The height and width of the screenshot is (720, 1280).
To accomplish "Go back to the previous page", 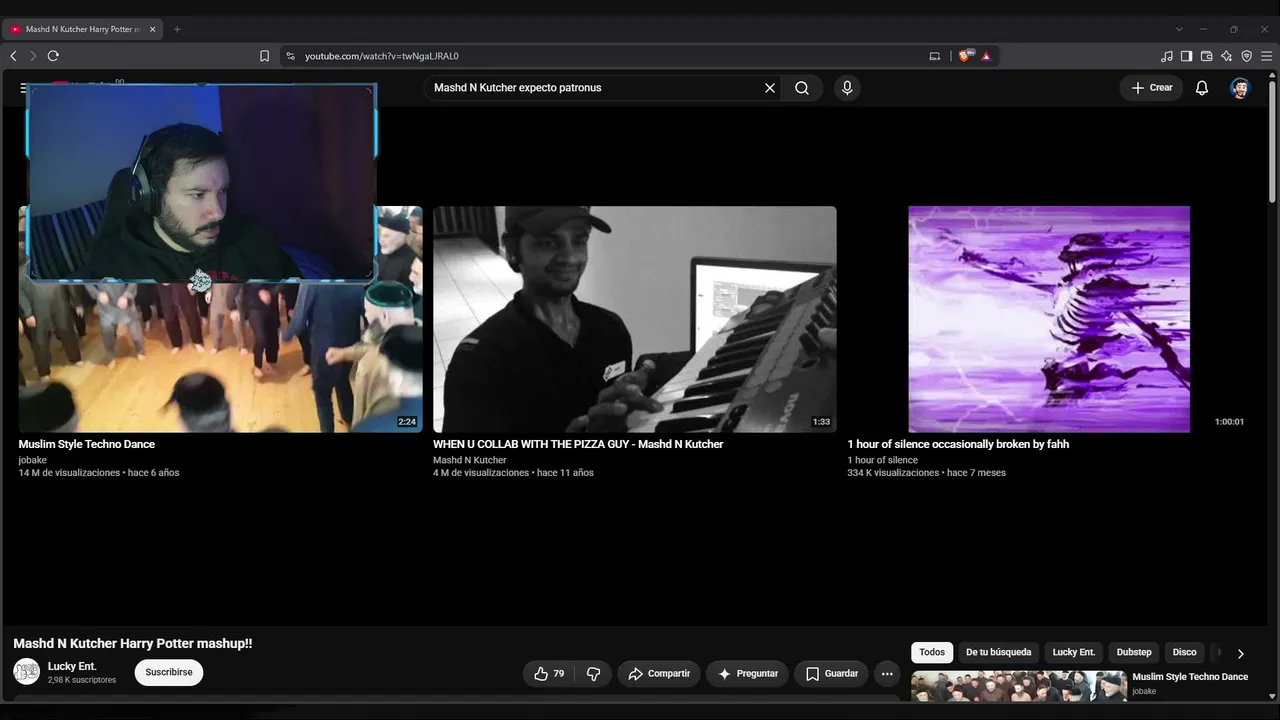I will click(13, 56).
